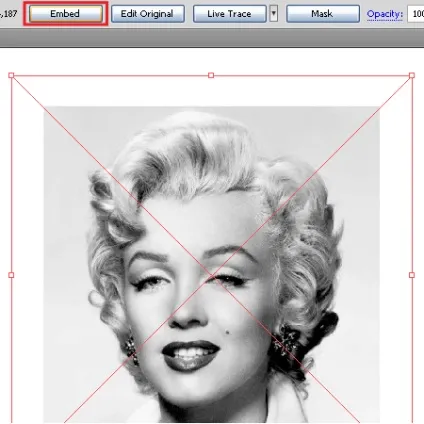This screenshot has width=424, height=424.
Task: Grab the top-center bounding box handle
Action: tap(211, 75)
